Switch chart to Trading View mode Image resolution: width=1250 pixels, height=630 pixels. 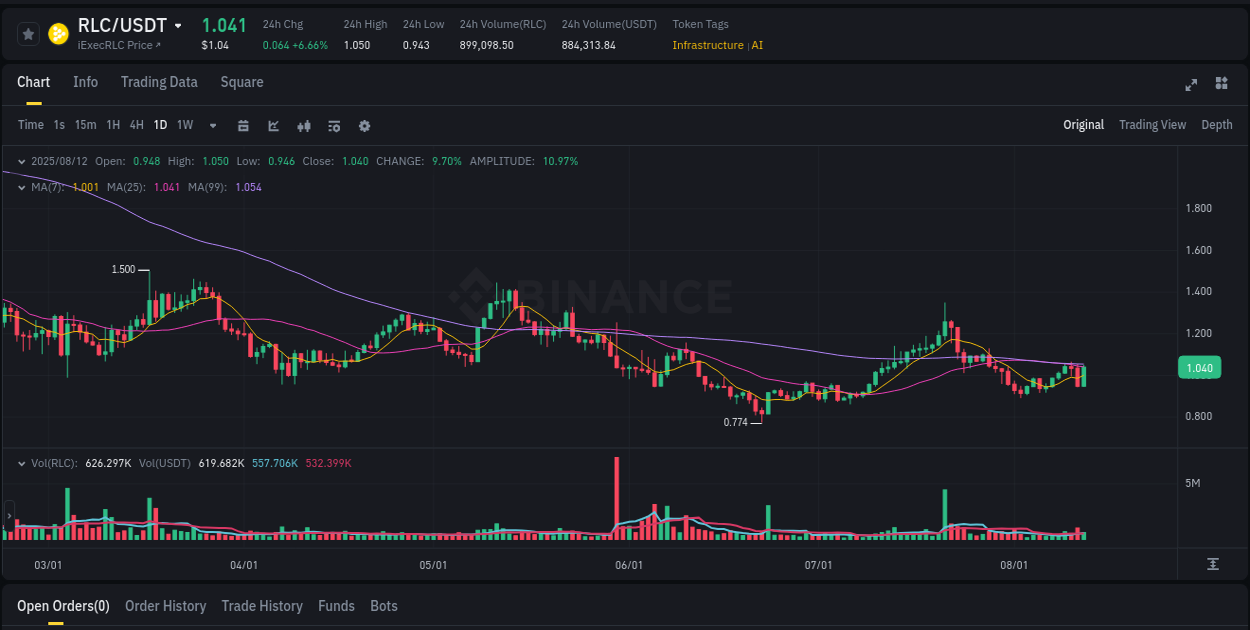click(x=1152, y=125)
